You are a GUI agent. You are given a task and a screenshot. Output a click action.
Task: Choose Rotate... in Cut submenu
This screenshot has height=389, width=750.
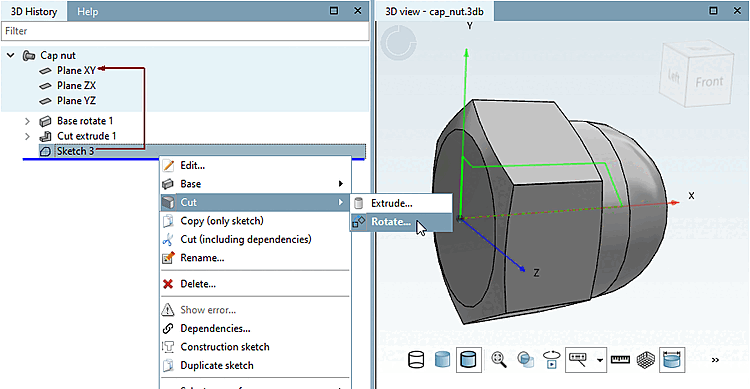(401, 222)
